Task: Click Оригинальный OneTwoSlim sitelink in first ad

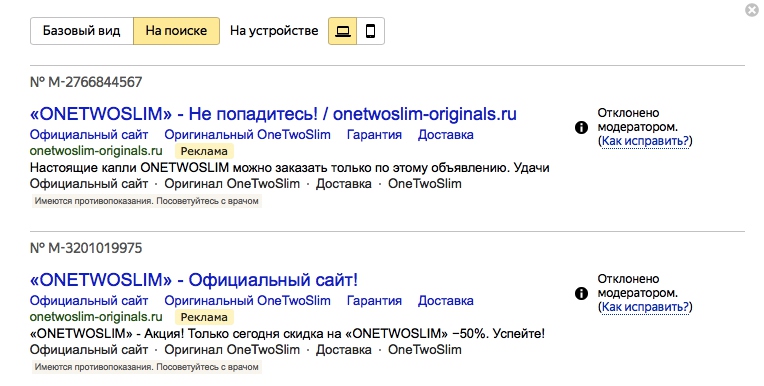Action: pos(248,135)
